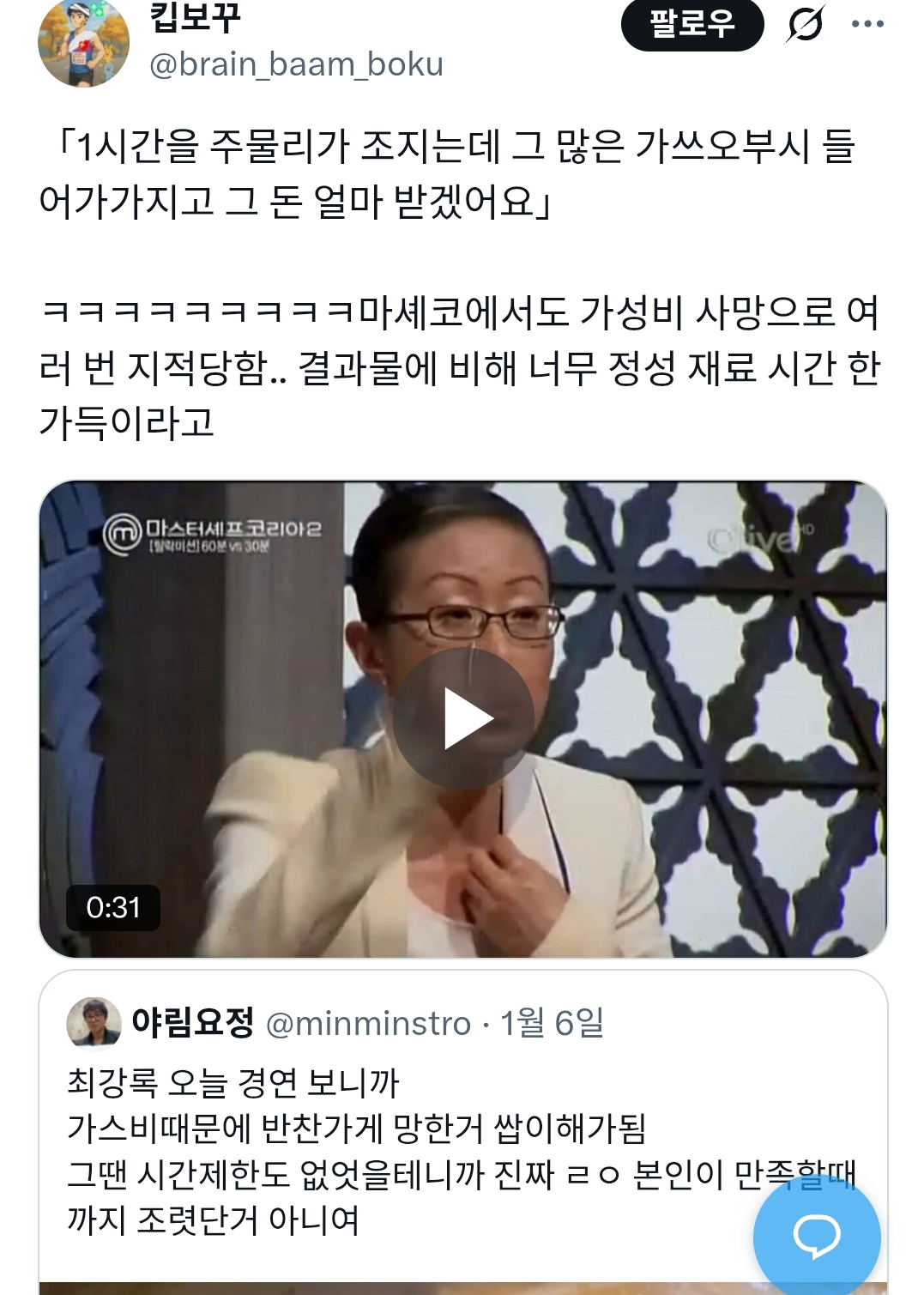Screen dimensions: 924x1295
Task: Tap the 마스터셰프코리아2 logo in video
Action: 212,533
